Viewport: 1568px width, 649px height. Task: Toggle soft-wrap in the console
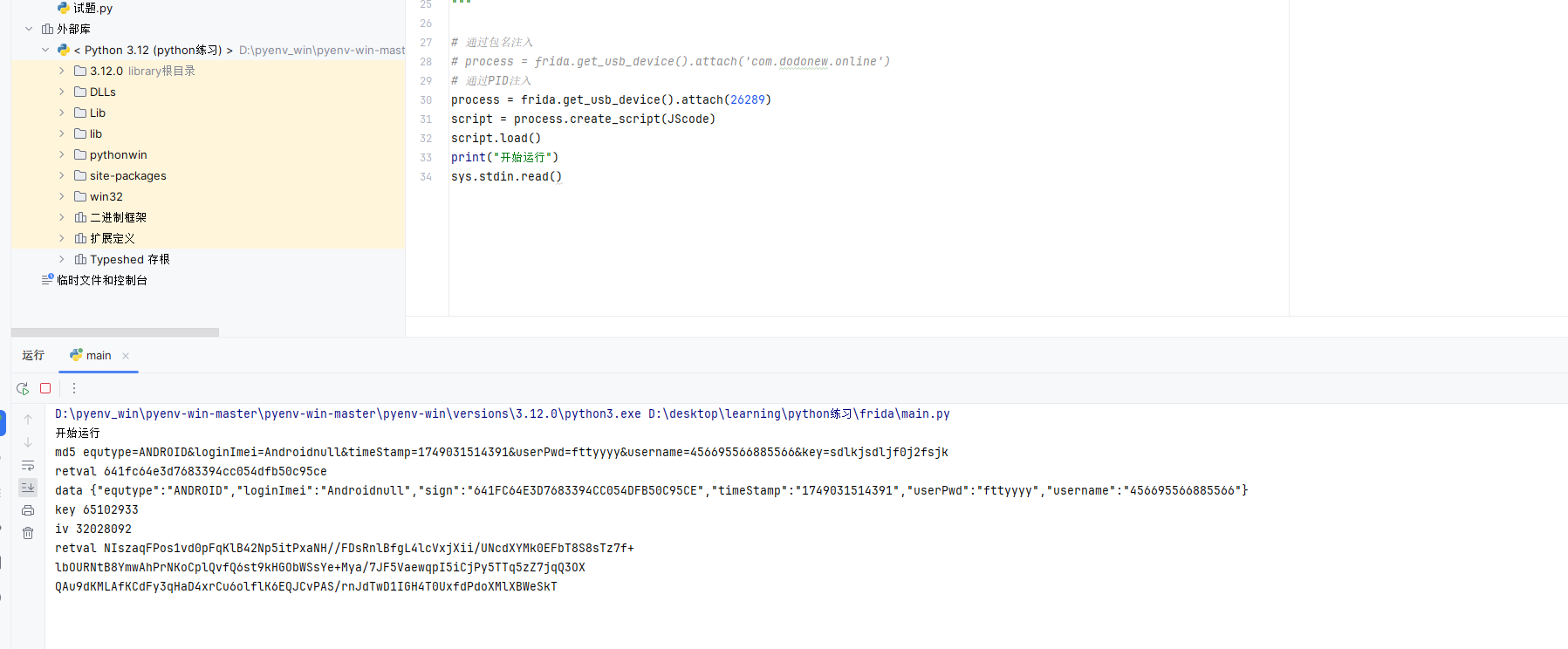(x=28, y=465)
